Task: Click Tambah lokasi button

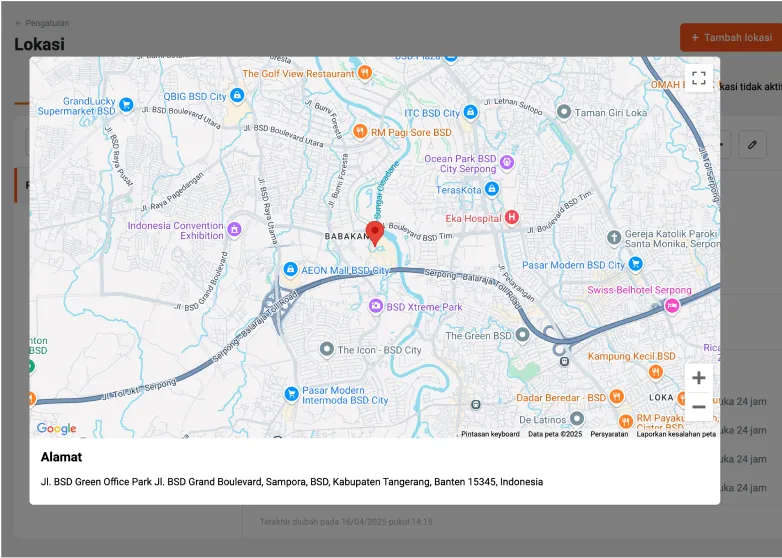Action: 731,37
